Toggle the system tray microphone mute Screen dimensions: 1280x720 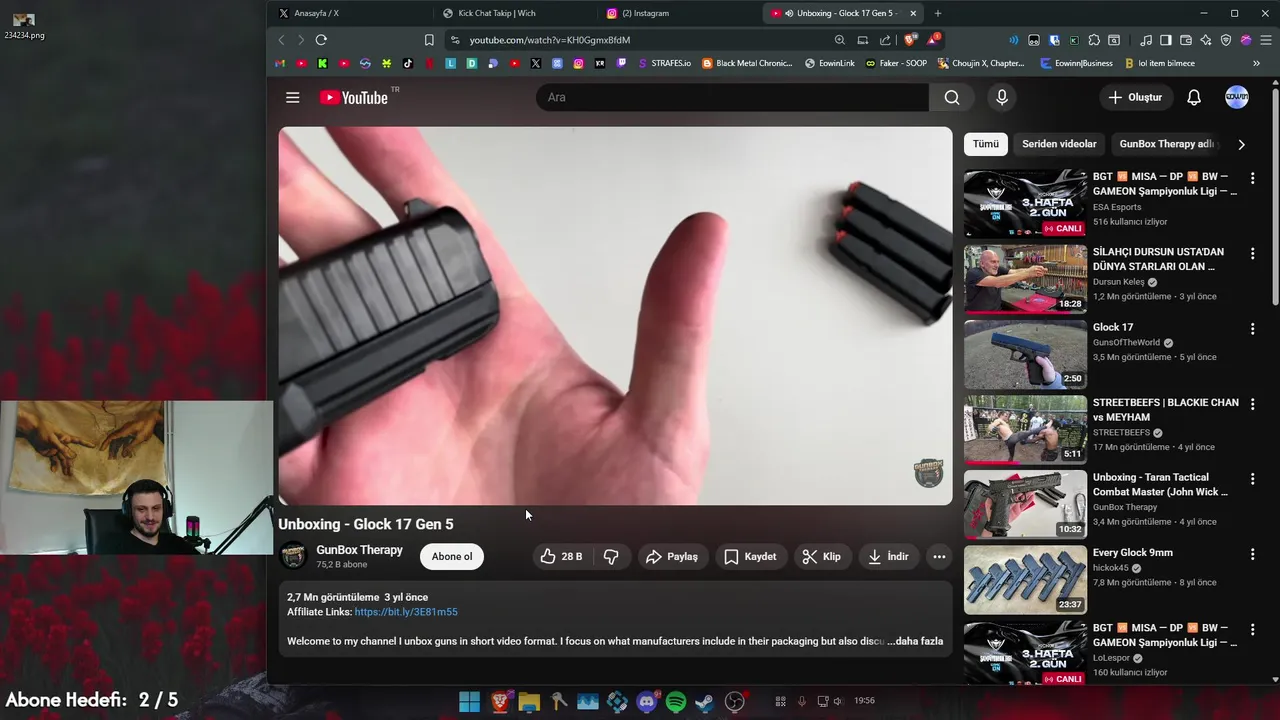(x=801, y=701)
